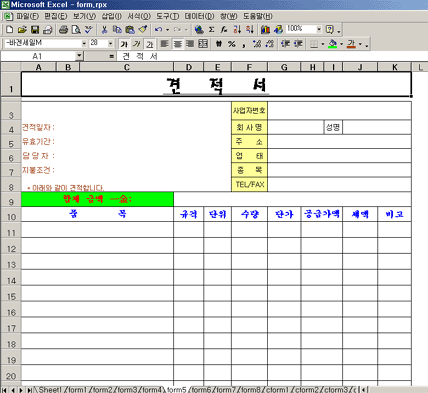Select column C header
This screenshot has height=393, width=428.
click(127, 67)
